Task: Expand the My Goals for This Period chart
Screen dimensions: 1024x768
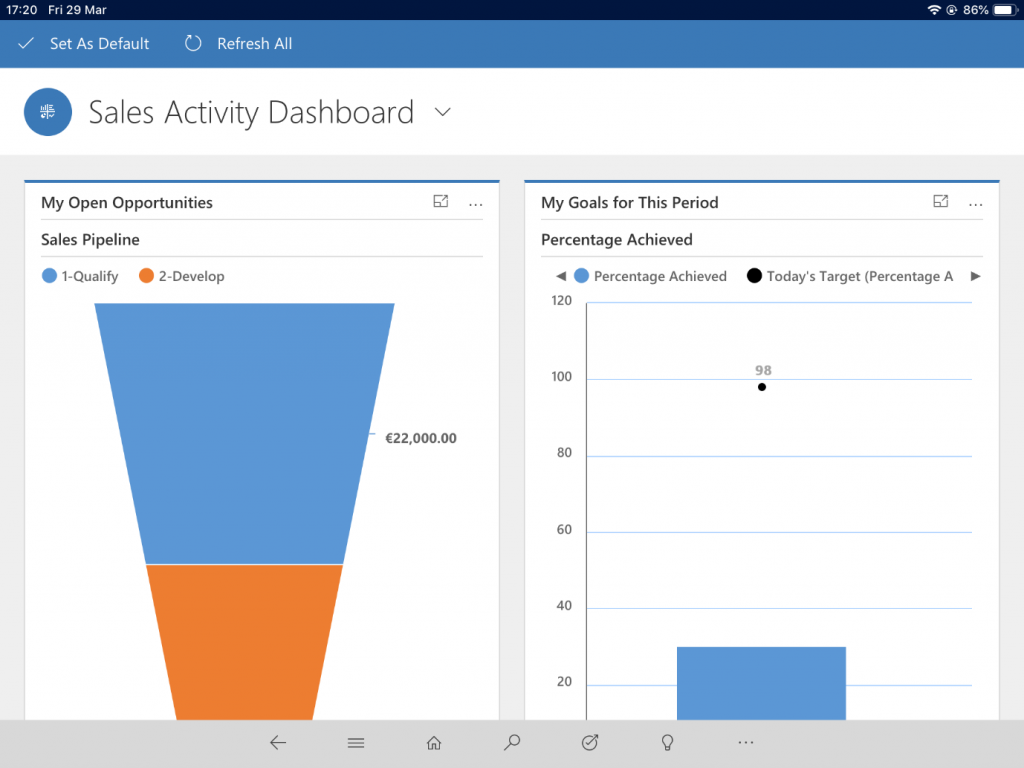Action: pyautogui.click(x=941, y=202)
